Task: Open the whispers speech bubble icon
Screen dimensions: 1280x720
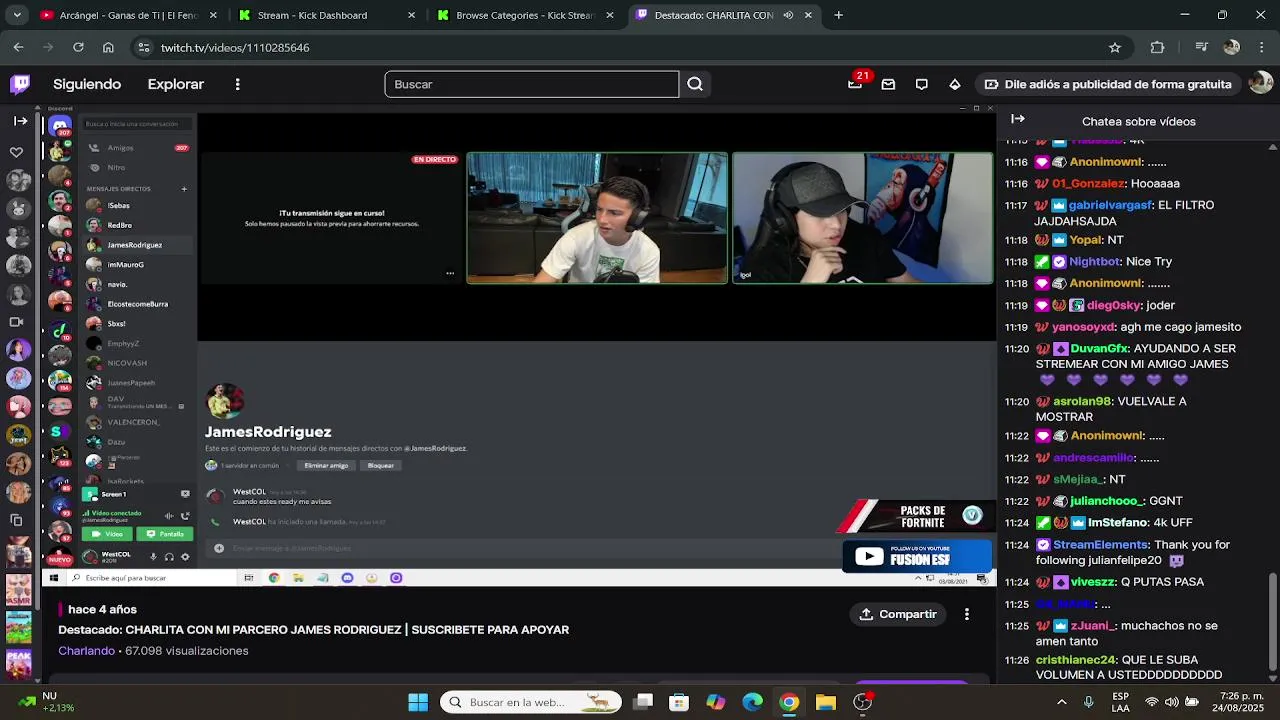Action: click(921, 84)
